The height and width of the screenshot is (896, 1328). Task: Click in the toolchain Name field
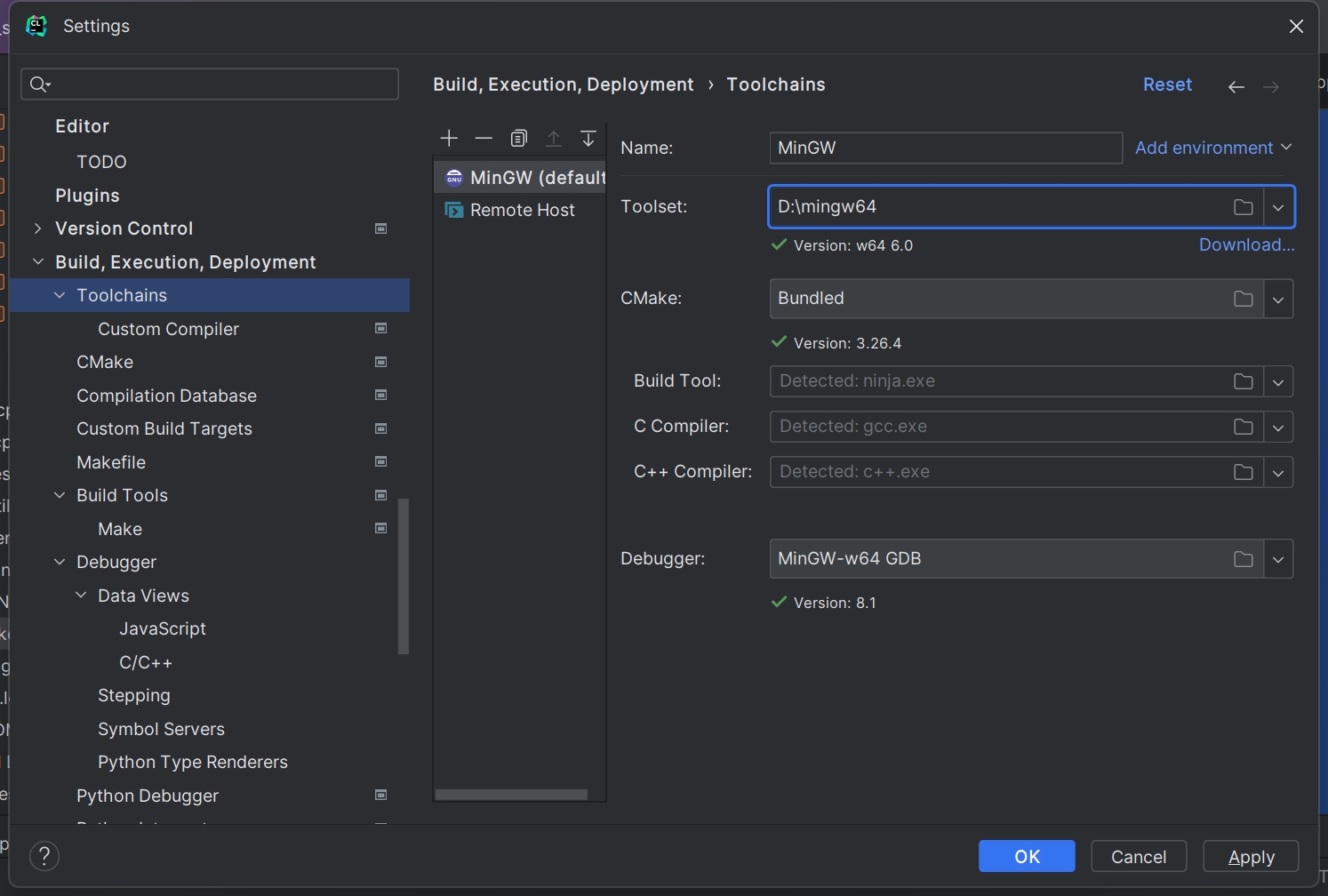click(x=946, y=148)
